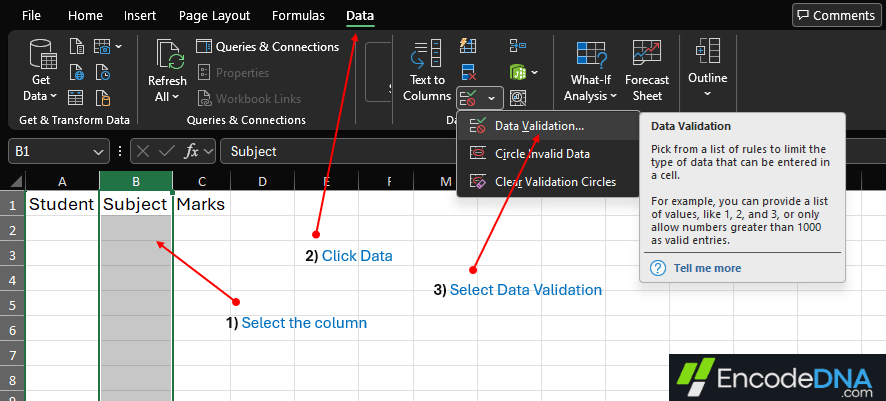Image resolution: width=886 pixels, height=401 pixels.
Task: Click the Insert Function fx icon
Action: click(192, 151)
